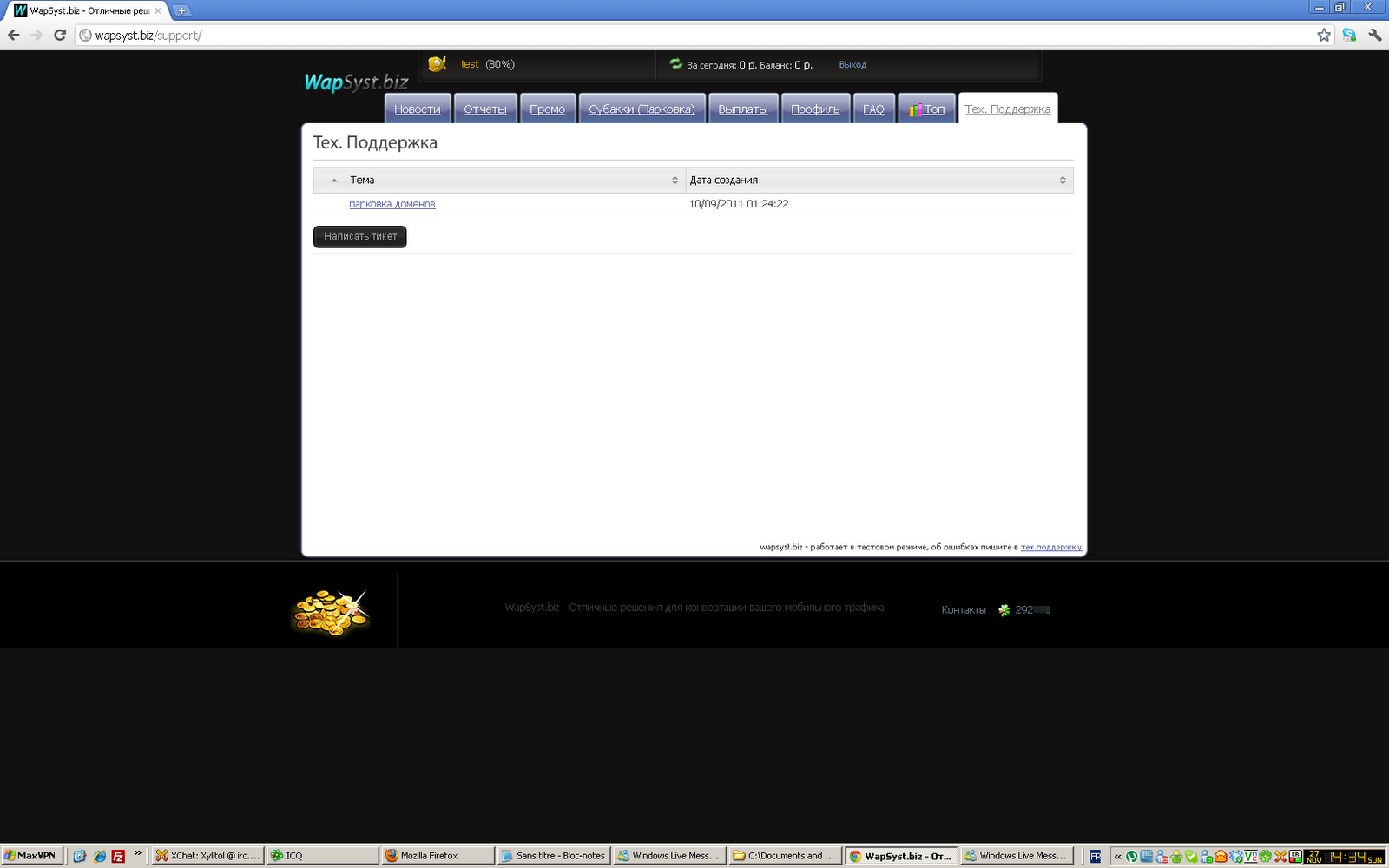Click the yellow fish user avatar
The height and width of the screenshot is (868, 1389).
[437, 63]
